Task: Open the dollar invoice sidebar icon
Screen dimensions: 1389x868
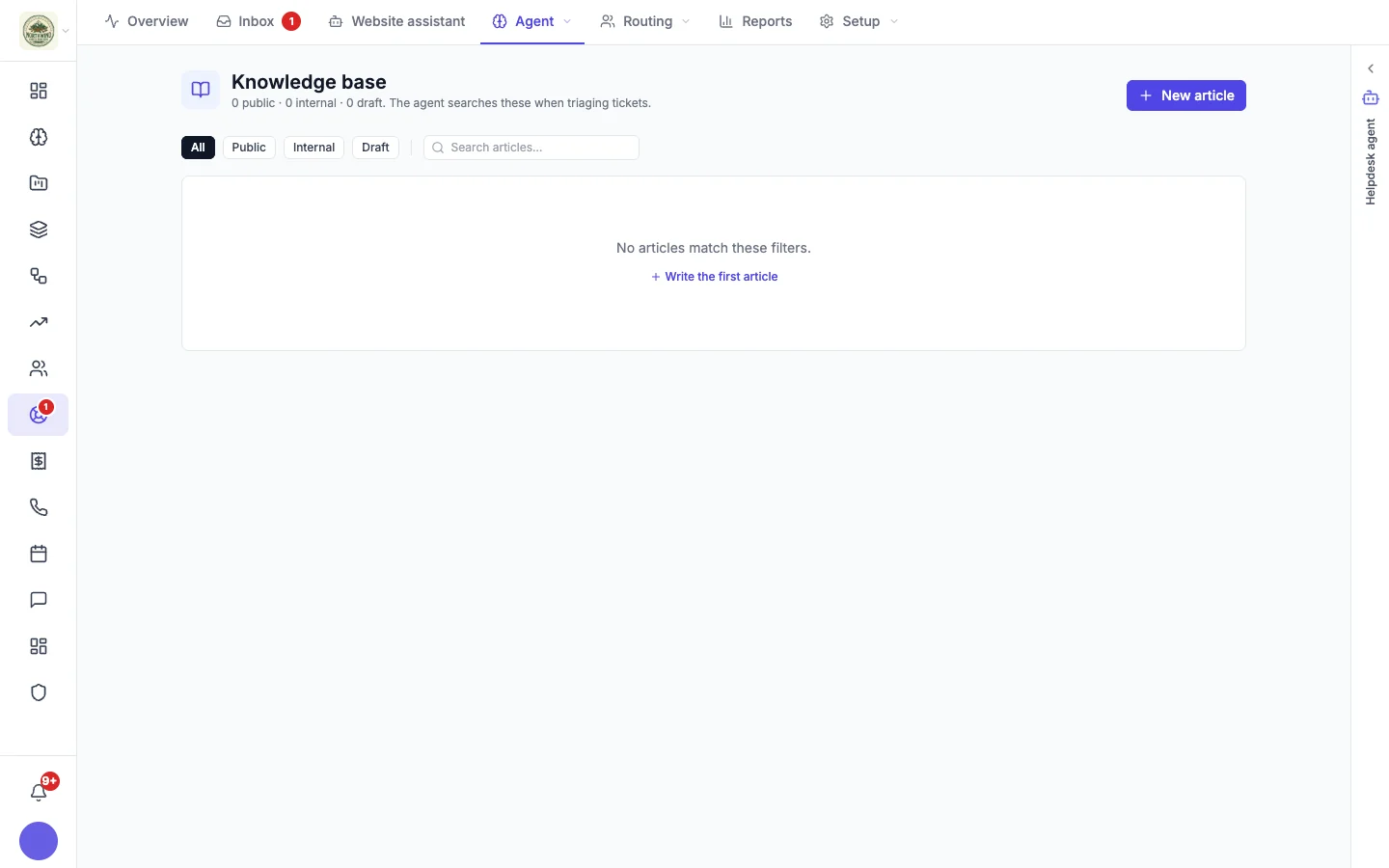Action: click(x=39, y=461)
